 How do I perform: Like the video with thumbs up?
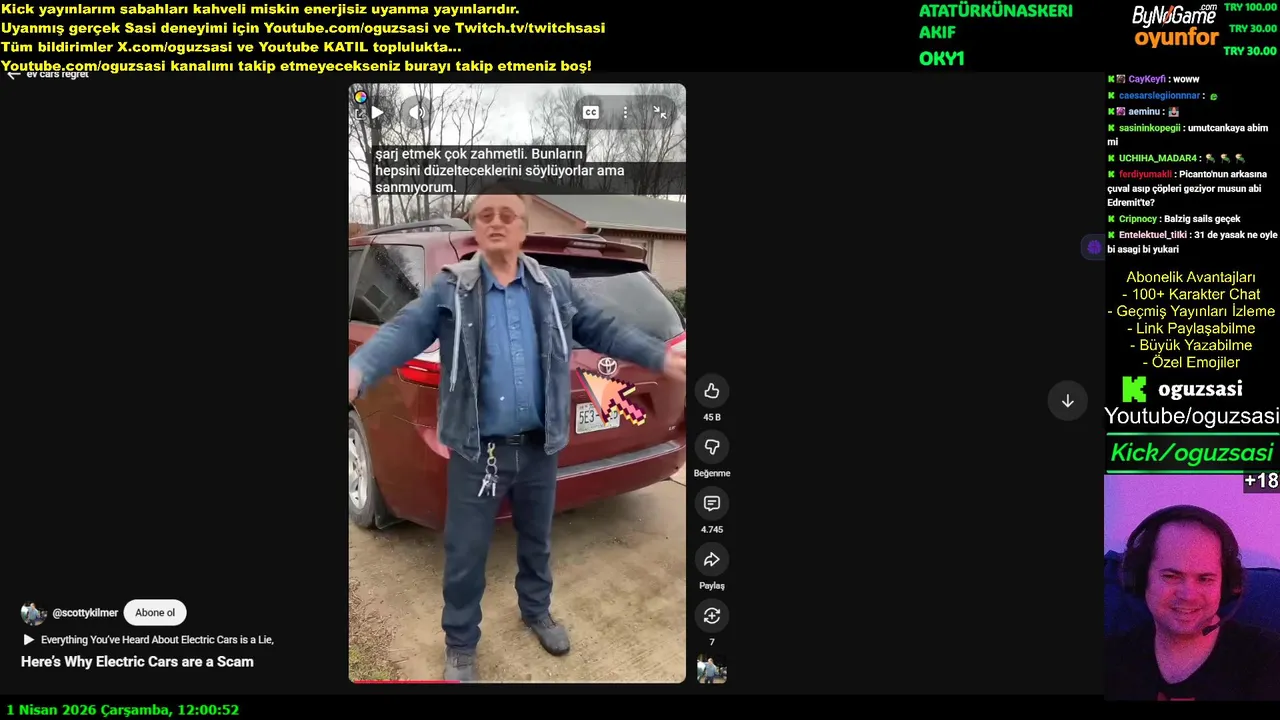(x=712, y=391)
